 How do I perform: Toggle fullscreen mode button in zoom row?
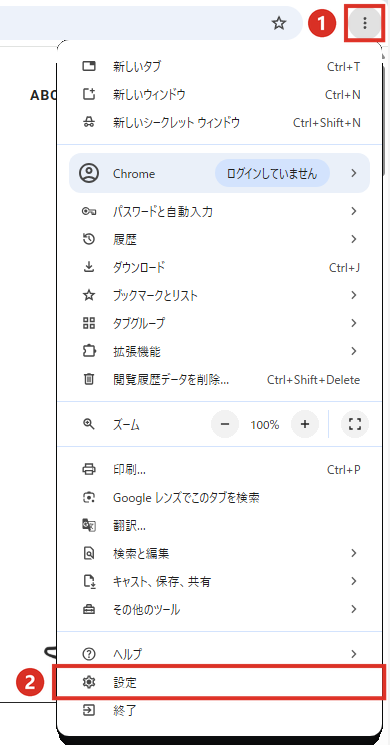tap(355, 424)
